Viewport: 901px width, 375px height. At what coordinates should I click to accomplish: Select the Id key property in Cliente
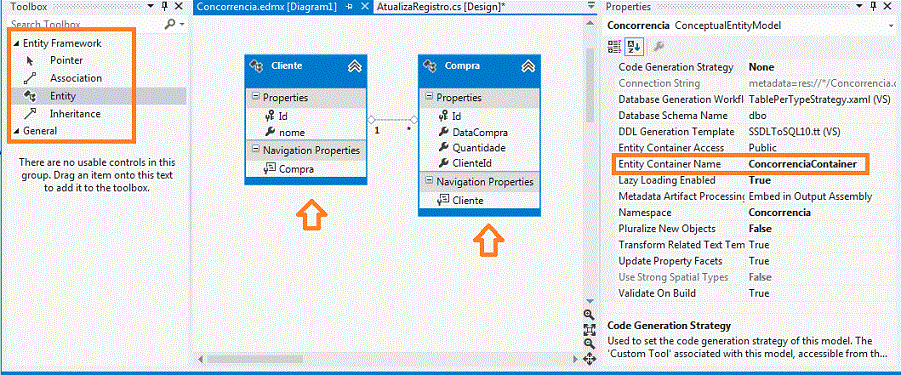coord(282,116)
